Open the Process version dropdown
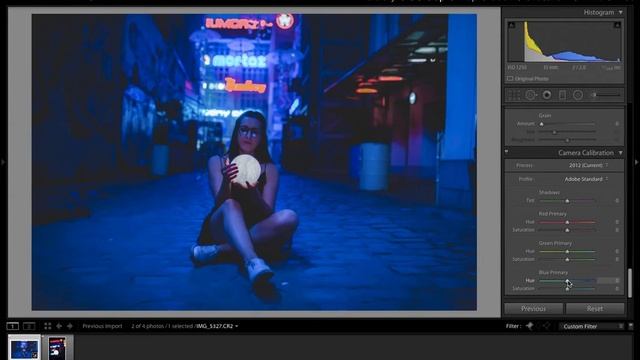Image resolution: width=640 pixels, height=360 pixels. 588,165
